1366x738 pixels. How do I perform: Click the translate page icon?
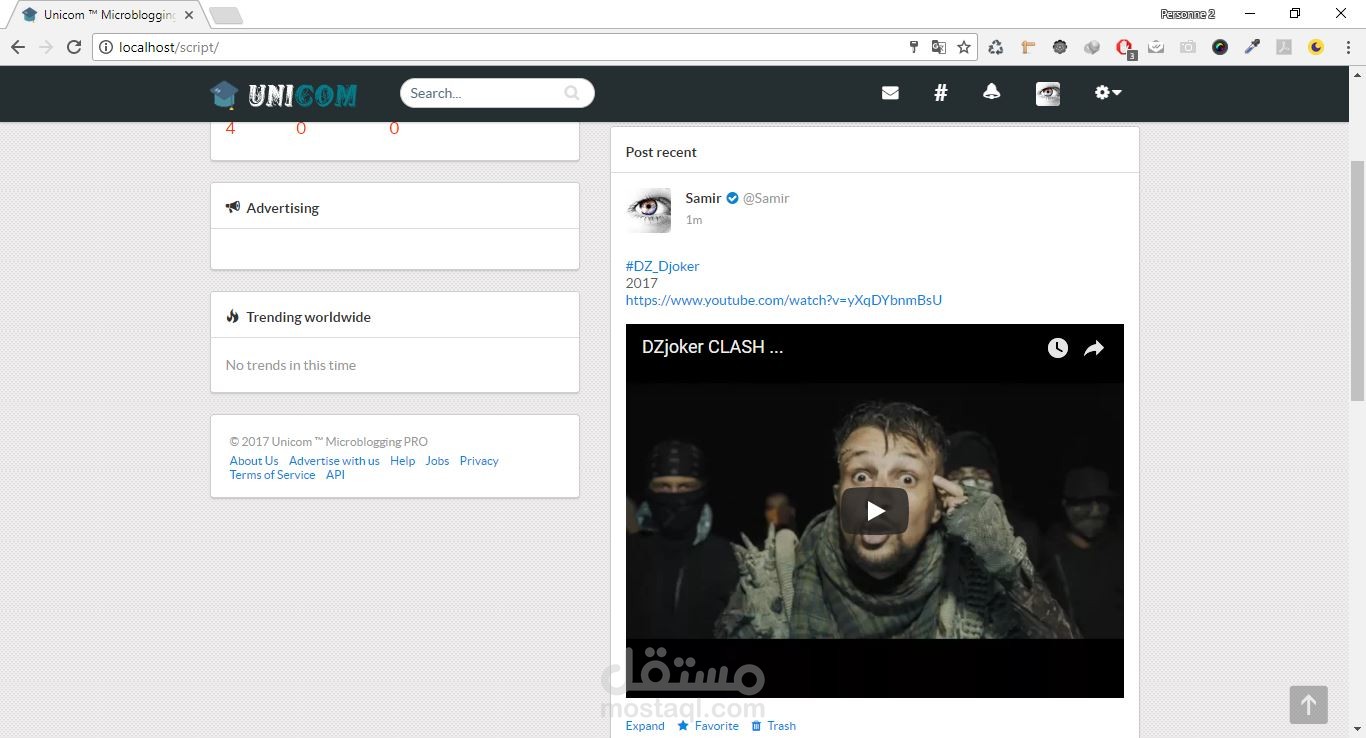click(938, 47)
